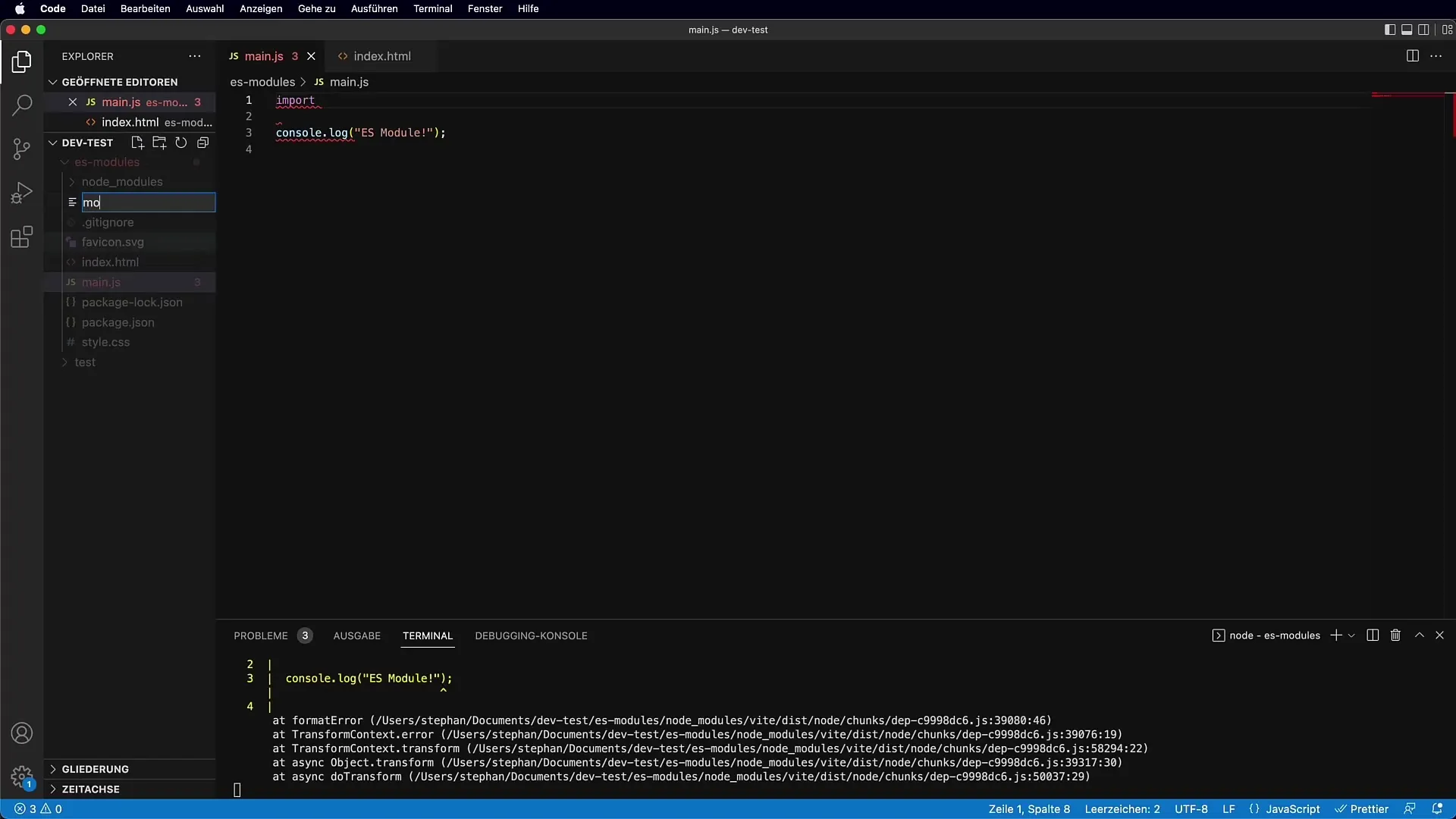This screenshot has height=819, width=1456.
Task: Click the editor minimap scrollbar
Action: click(x=1450, y=115)
